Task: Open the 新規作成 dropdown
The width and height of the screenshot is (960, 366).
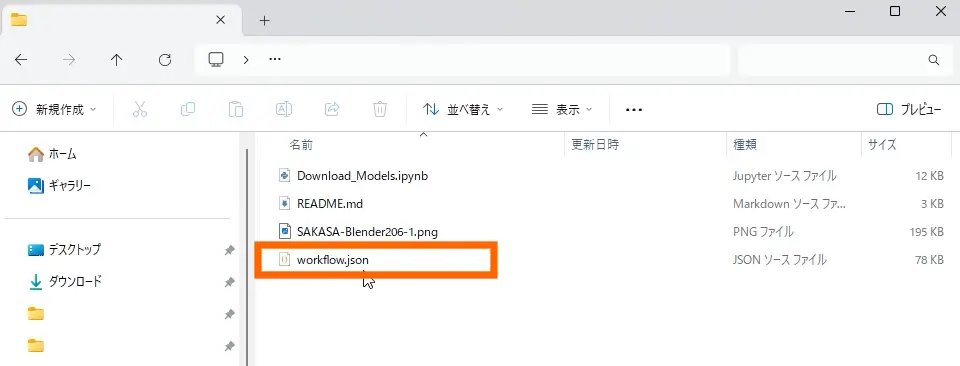Action: click(54, 110)
